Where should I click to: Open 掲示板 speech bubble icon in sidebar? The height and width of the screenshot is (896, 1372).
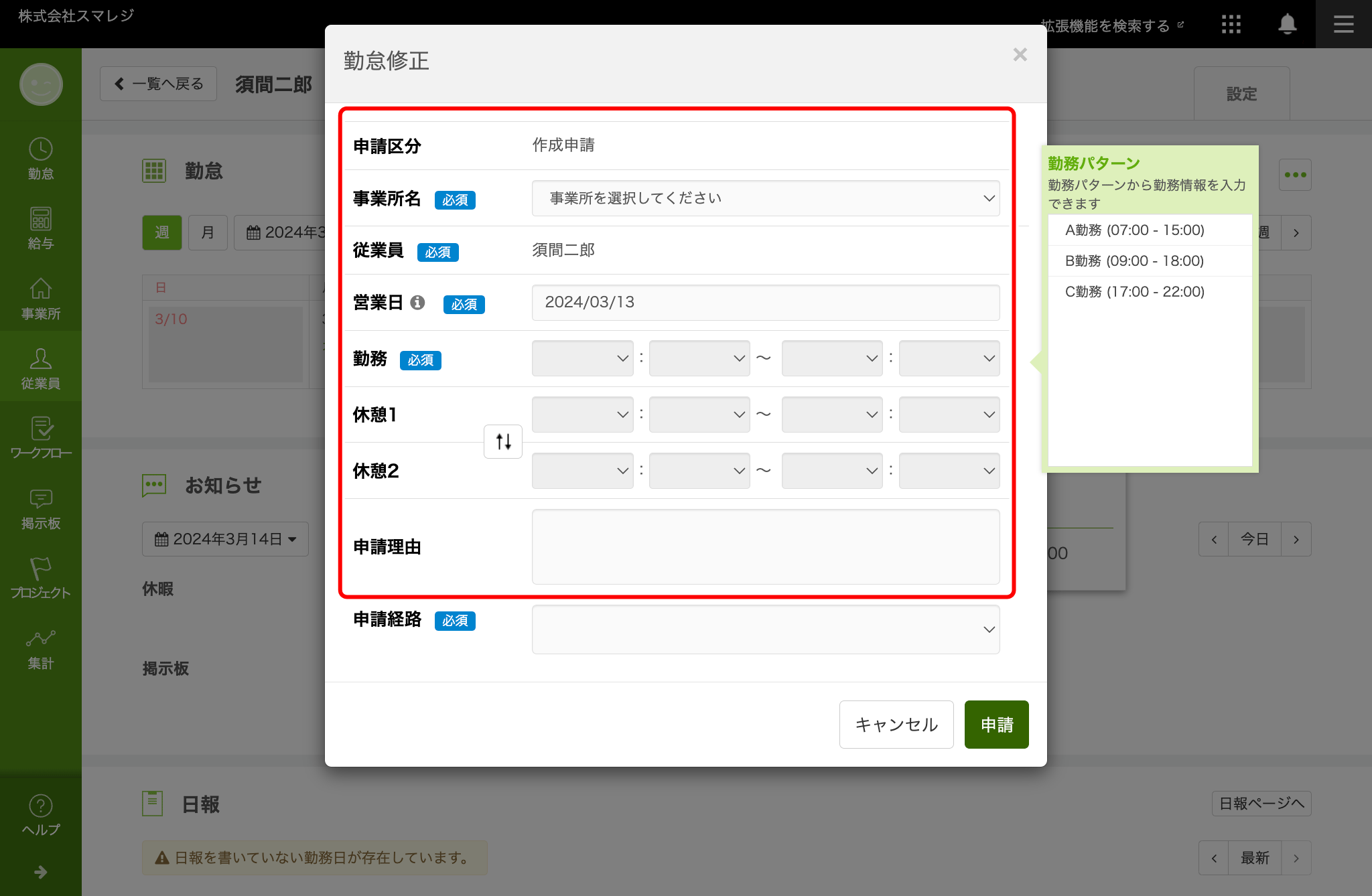[x=40, y=508]
